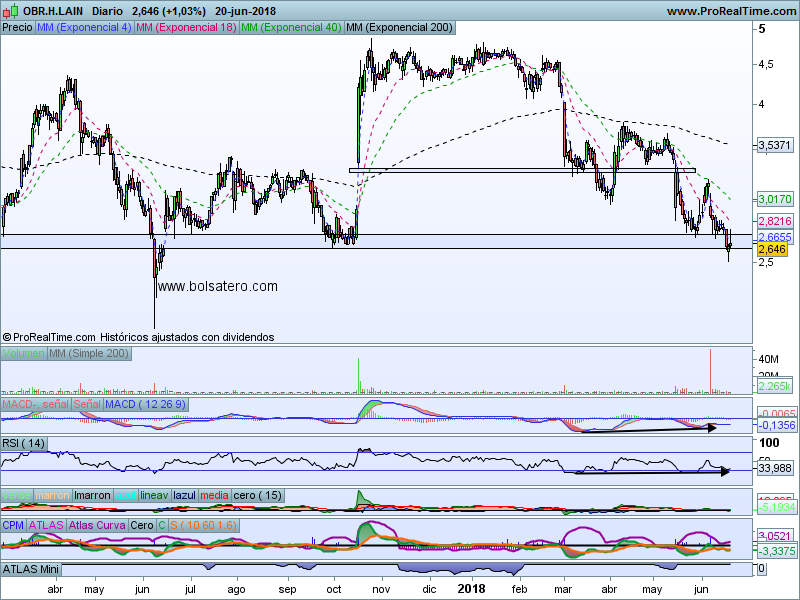This screenshot has height=600, width=800.
Task: Select the Volumen panel label
Action: [23, 354]
